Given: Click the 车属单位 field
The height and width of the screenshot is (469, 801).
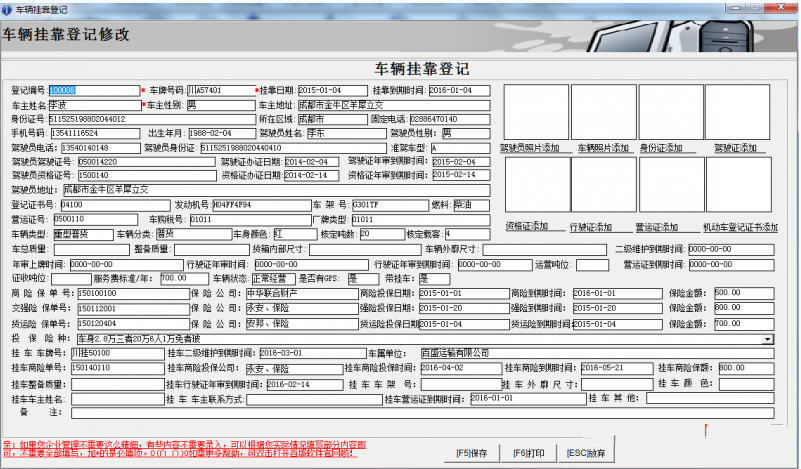Looking at the screenshot, I should pyautogui.click(x=597, y=354).
